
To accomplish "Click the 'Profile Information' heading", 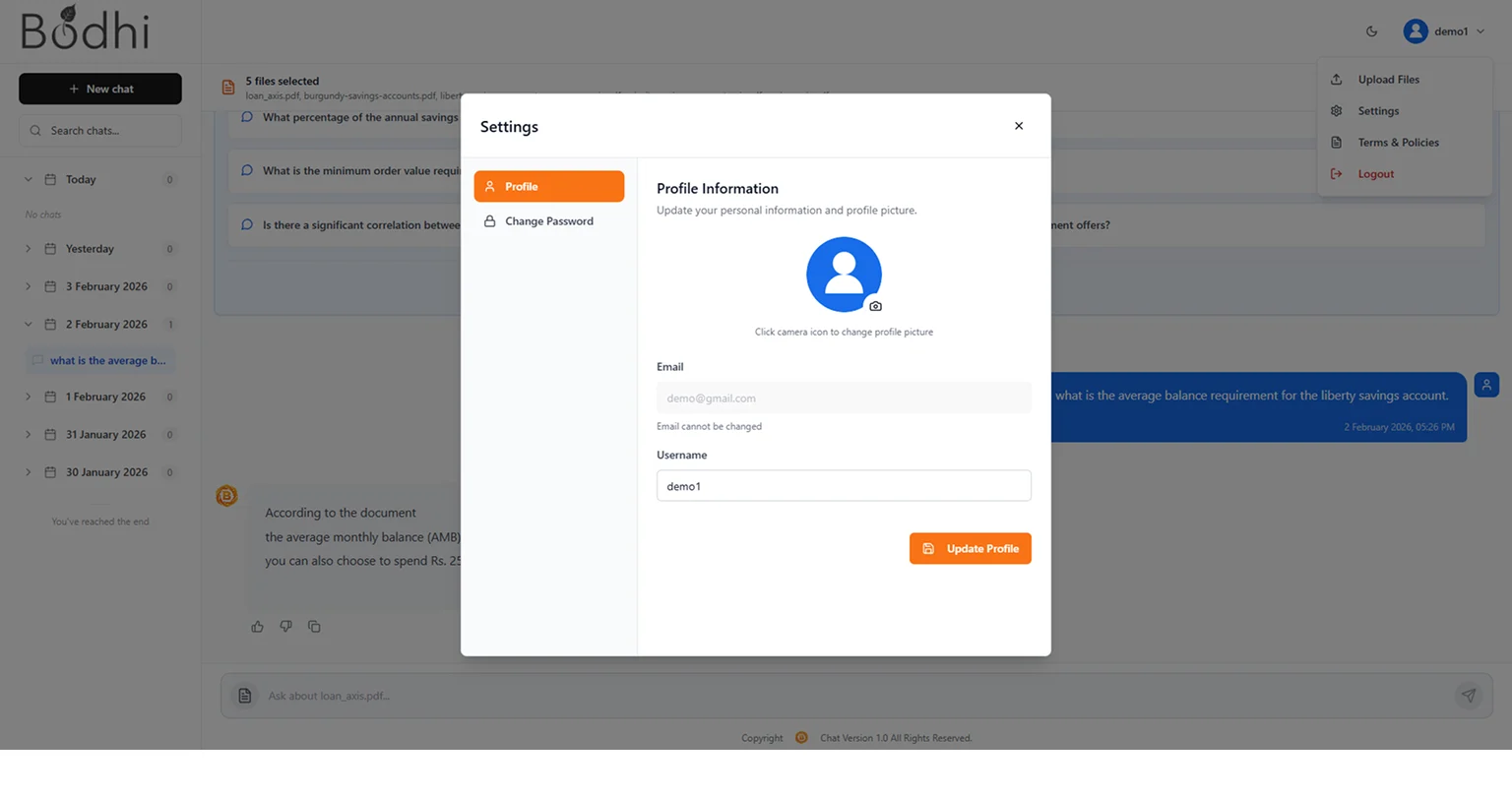I will (718, 189).
